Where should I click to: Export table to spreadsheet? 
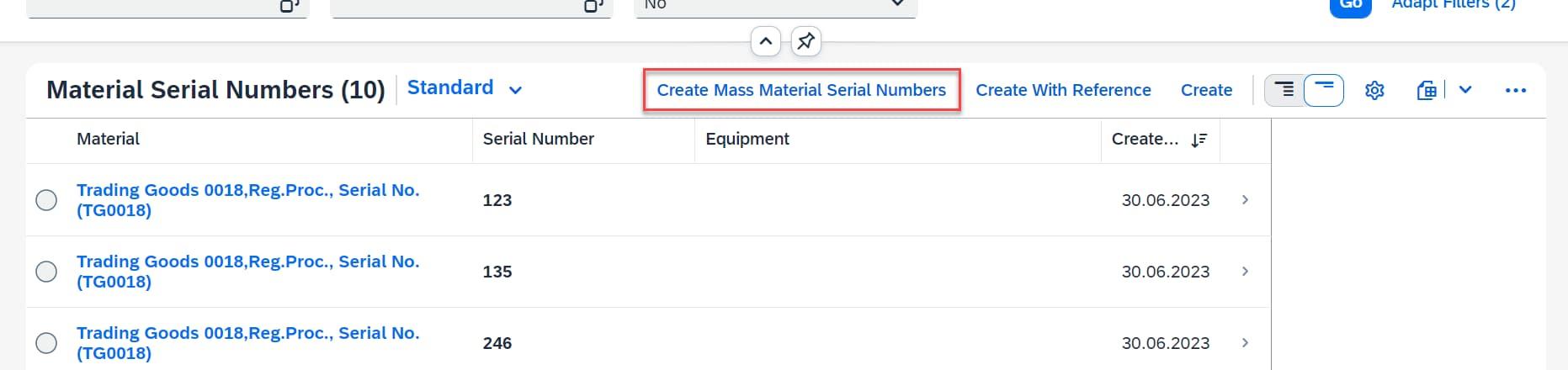pyautogui.click(x=1427, y=90)
